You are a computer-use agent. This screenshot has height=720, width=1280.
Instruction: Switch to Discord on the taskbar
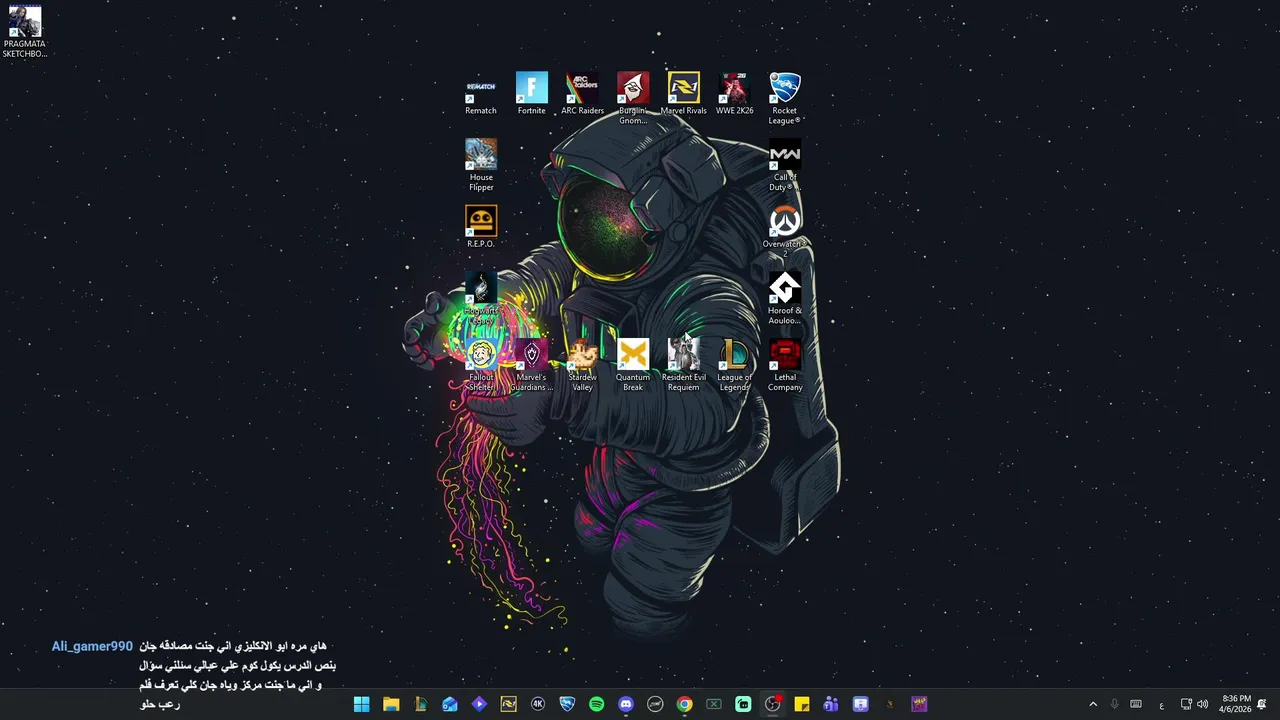click(x=626, y=704)
